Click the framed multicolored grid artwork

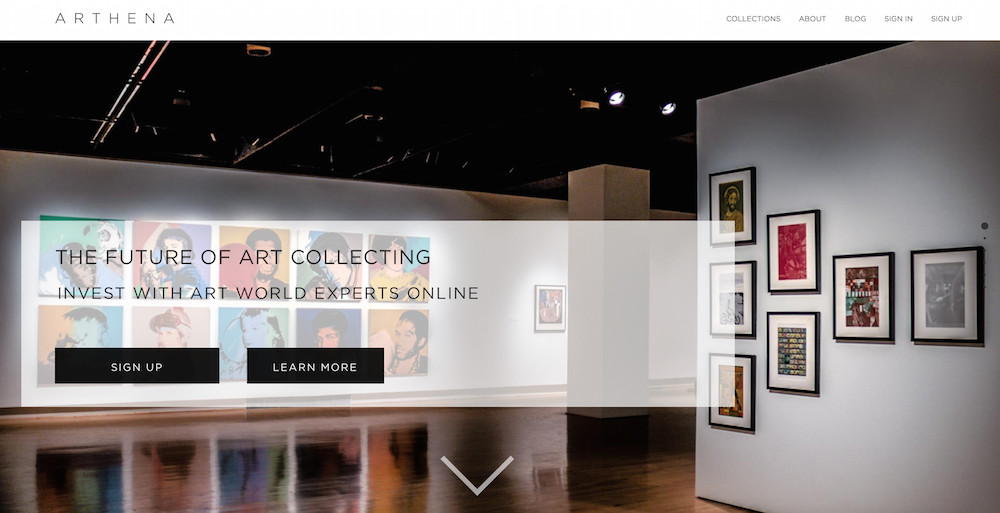(793, 352)
